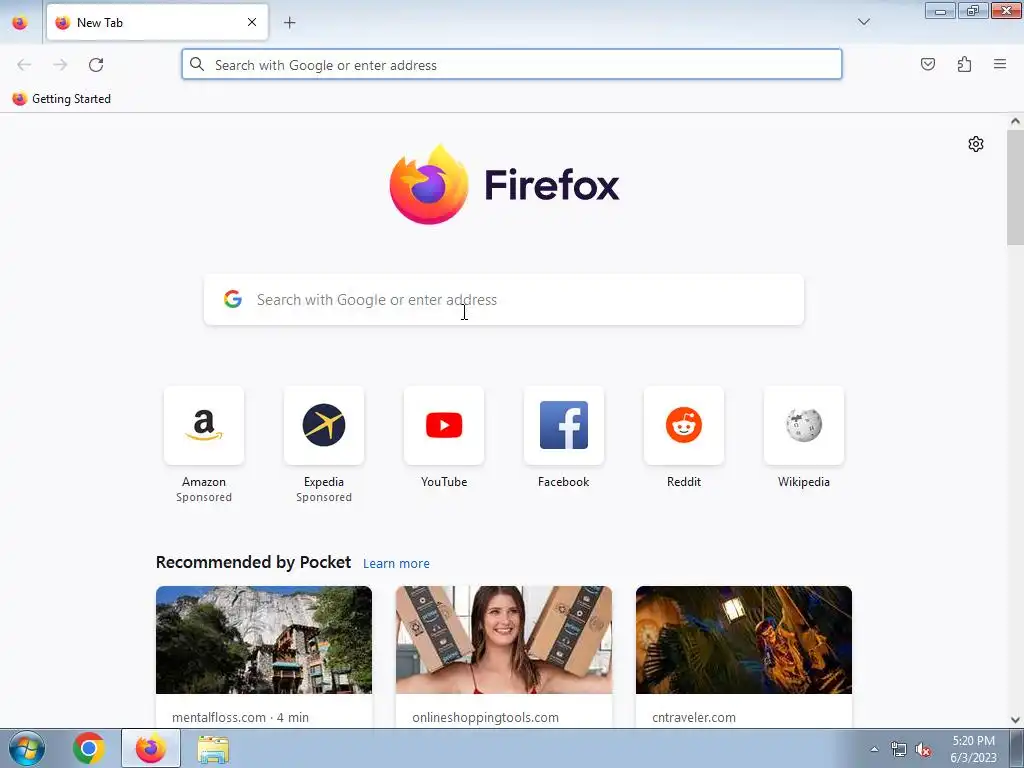This screenshot has height=768, width=1024.
Task: Open the Getting Started bookmark
Action: point(61,99)
